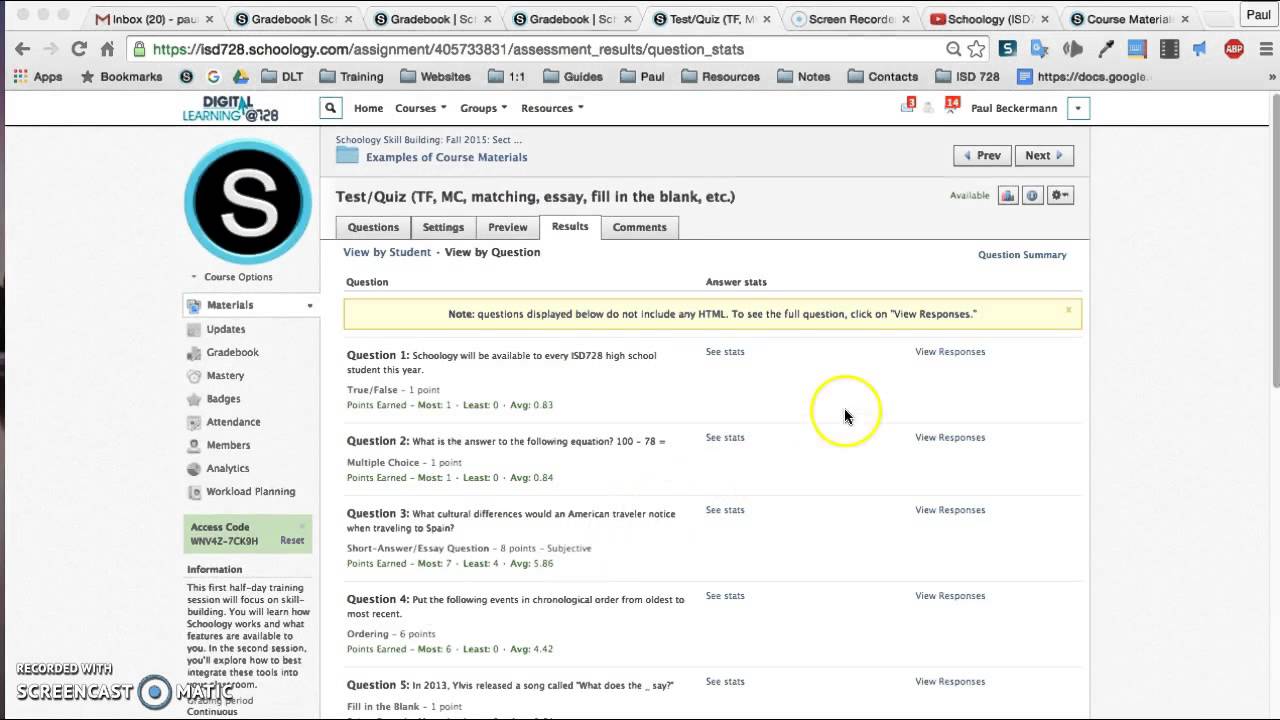Viewport: 1280px width, 720px height.
Task: Open the Groups dropdown menu
Action: [483, 108]
